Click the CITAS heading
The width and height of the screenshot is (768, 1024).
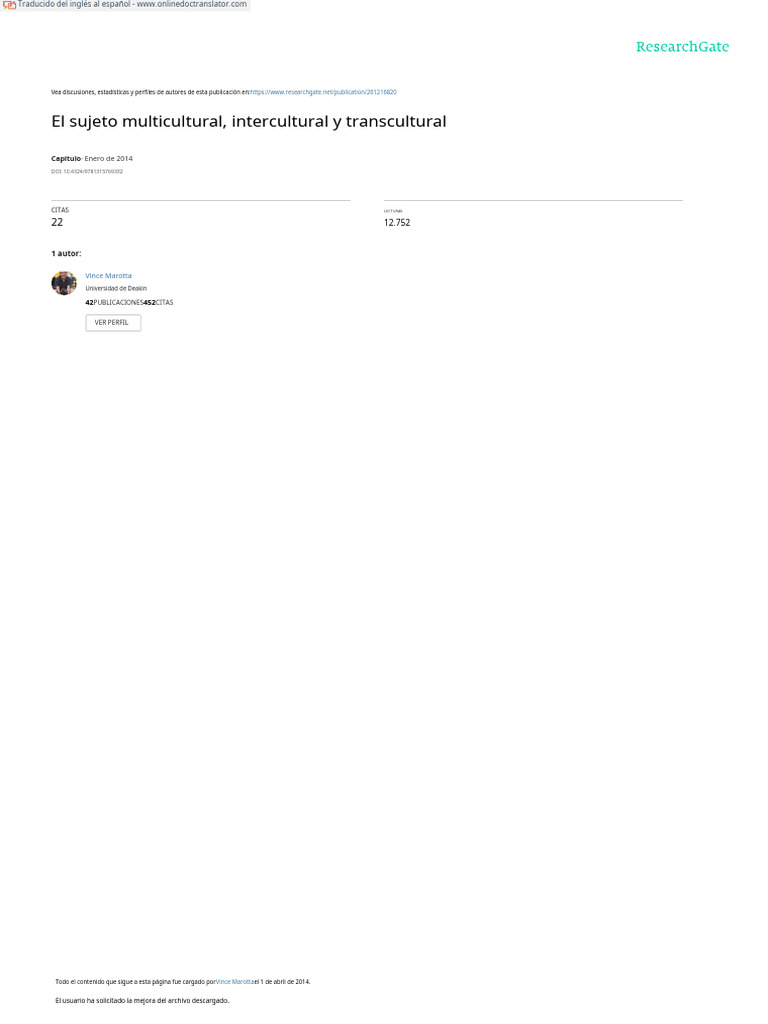[60, 210]
